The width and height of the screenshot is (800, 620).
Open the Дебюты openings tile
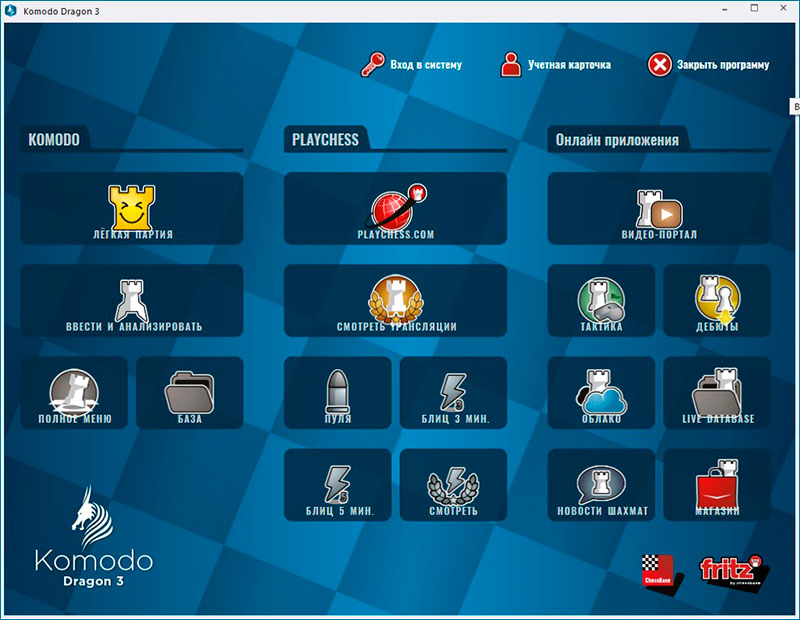point(717,300)
